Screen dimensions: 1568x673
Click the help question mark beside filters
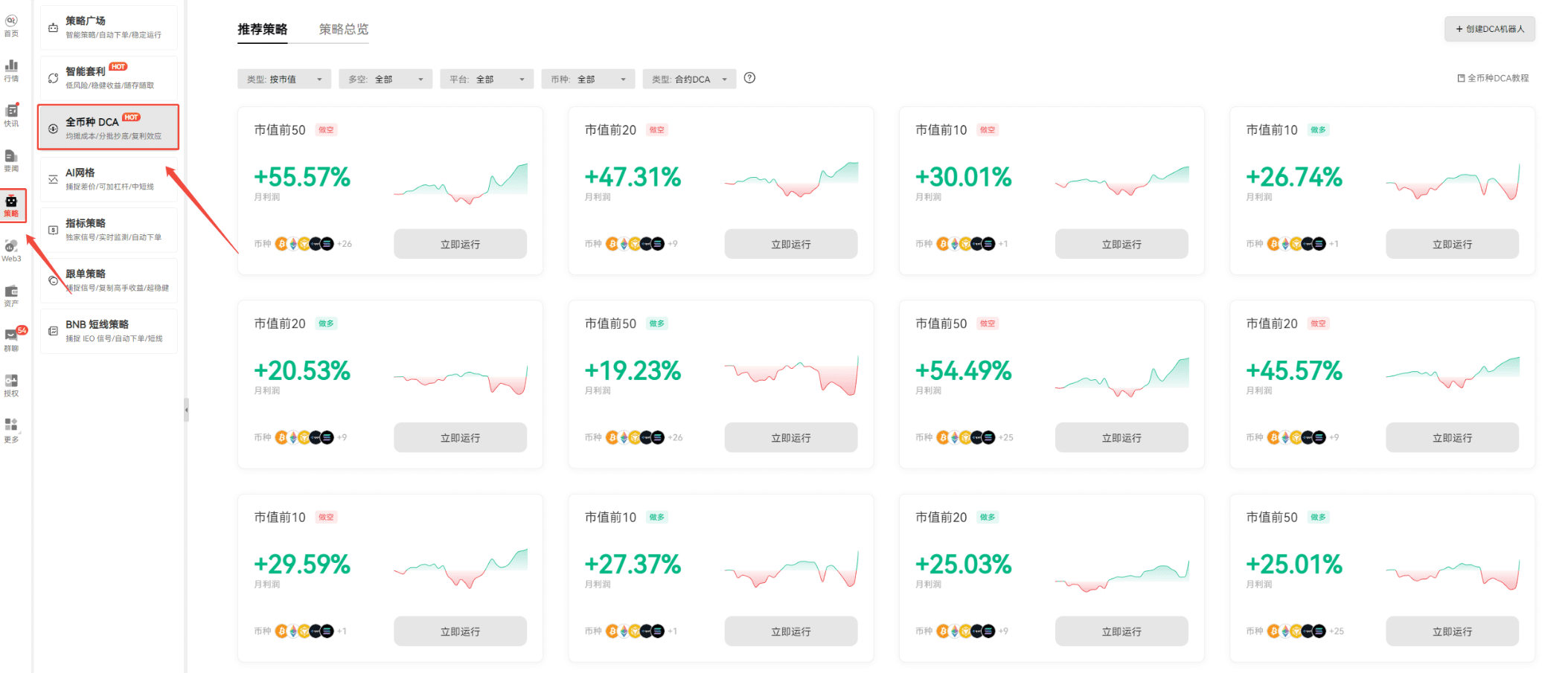point(749,78)
